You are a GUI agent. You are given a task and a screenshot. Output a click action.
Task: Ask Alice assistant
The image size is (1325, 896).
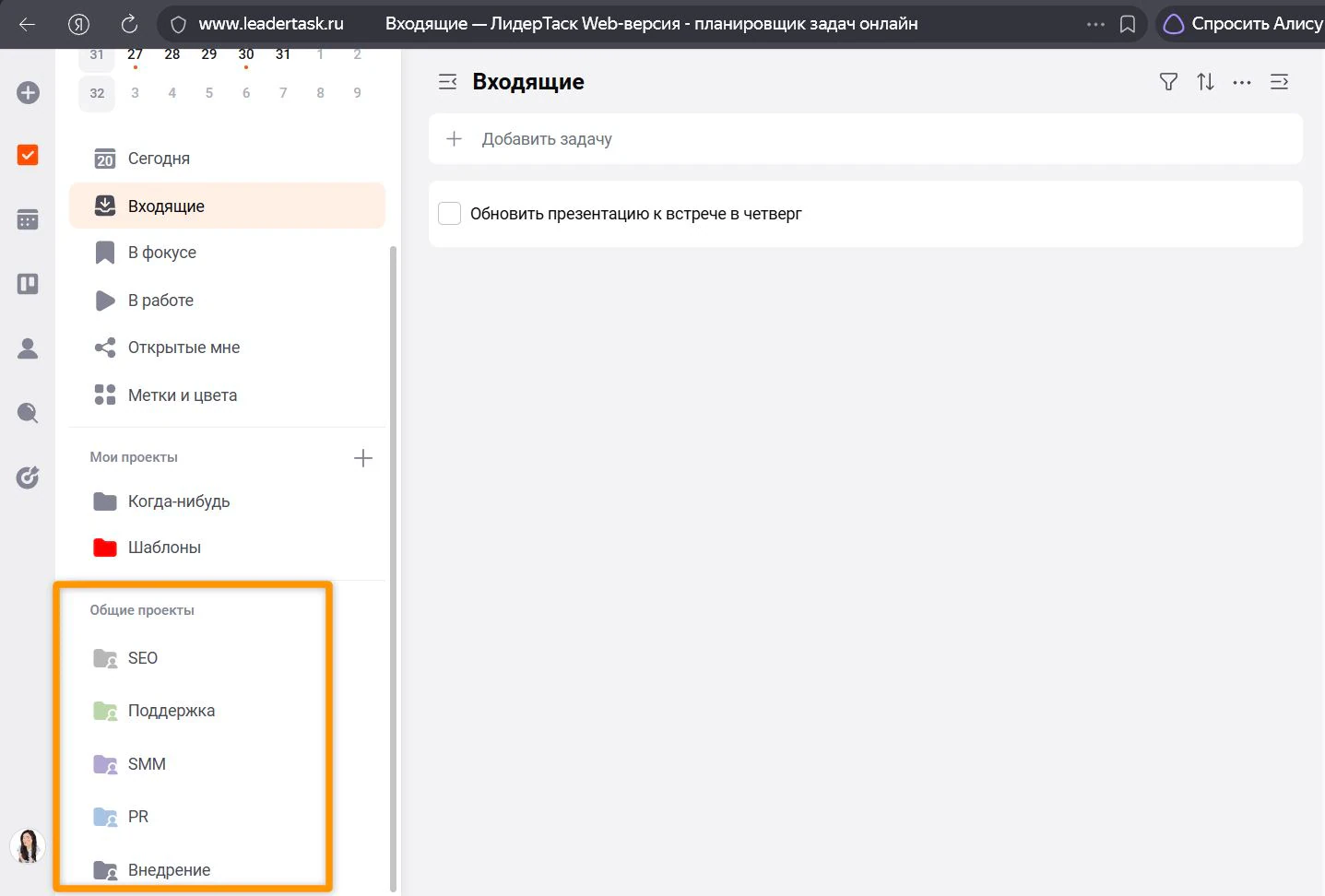click(1241, 24)
